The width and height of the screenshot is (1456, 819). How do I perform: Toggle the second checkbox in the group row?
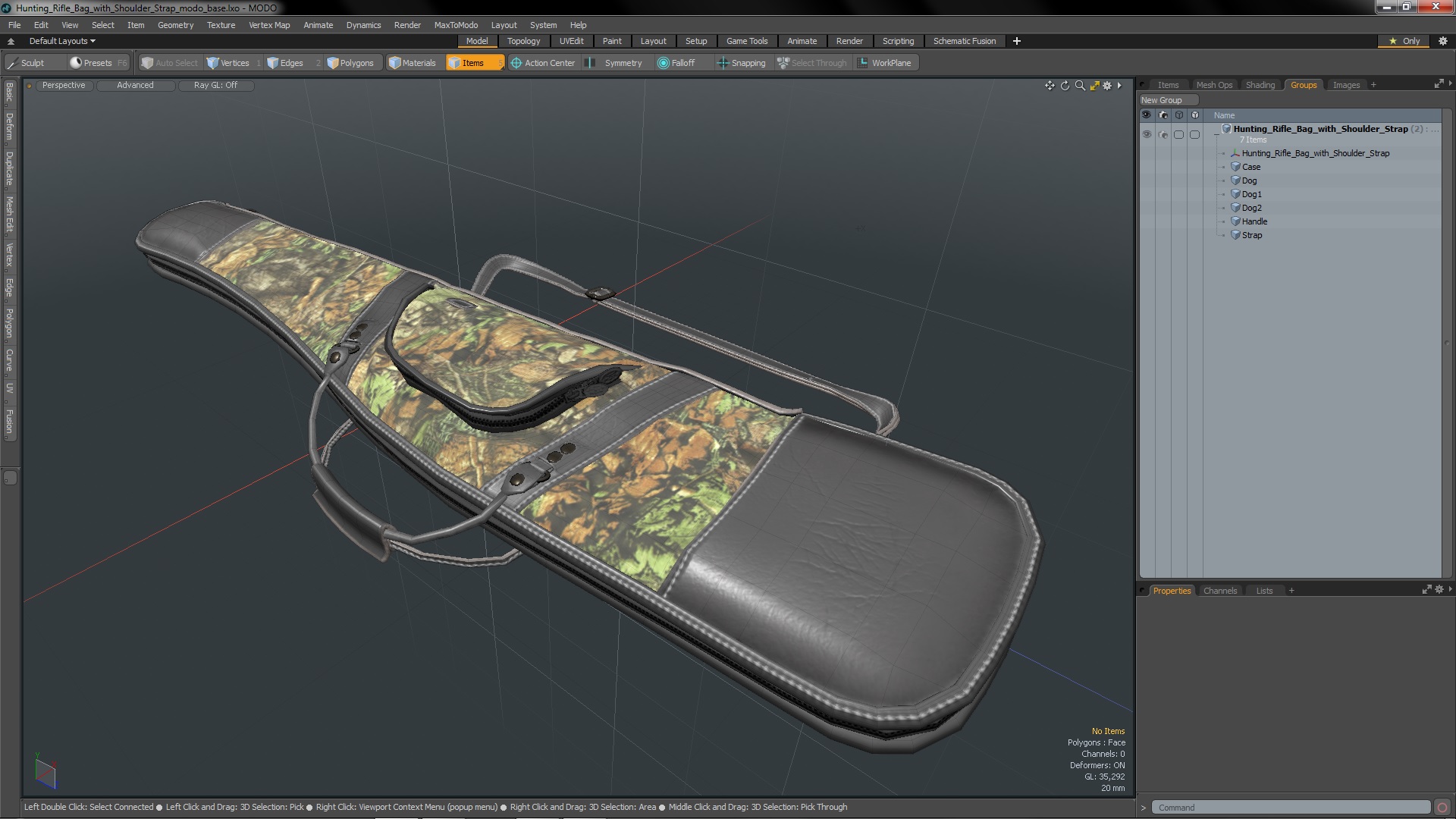pos(1194,135)
